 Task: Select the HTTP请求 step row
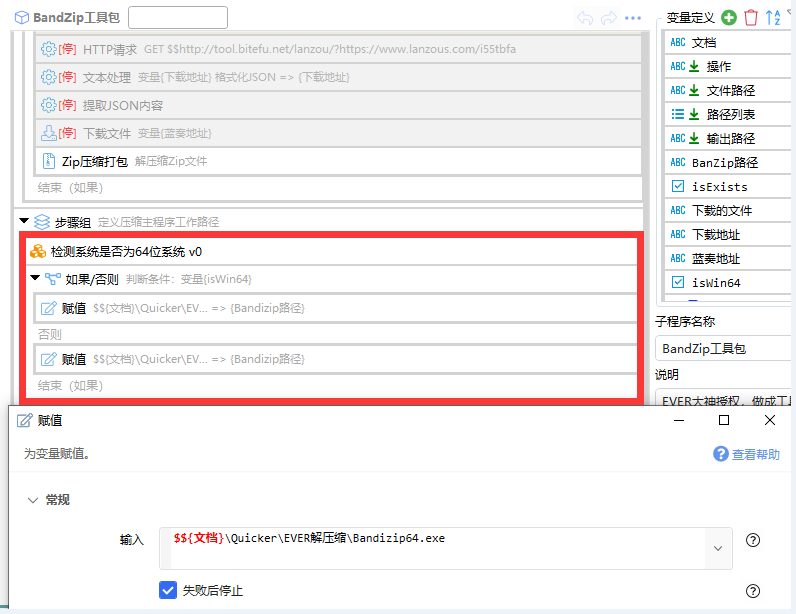(338, 49)
